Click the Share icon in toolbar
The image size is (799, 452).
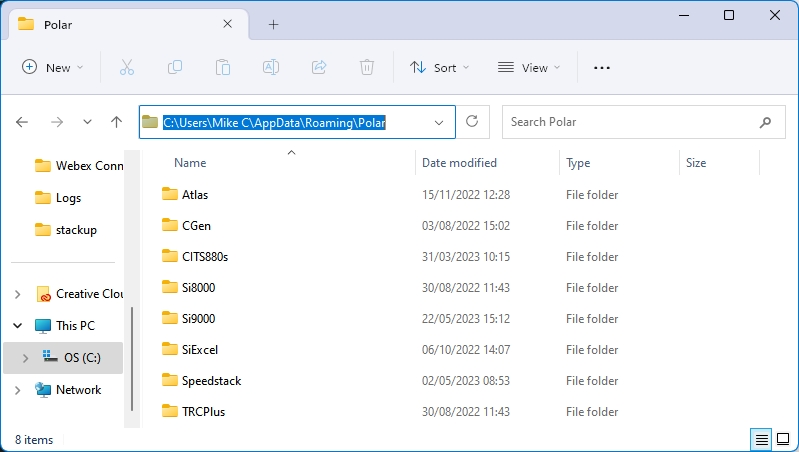pos(319,67)
